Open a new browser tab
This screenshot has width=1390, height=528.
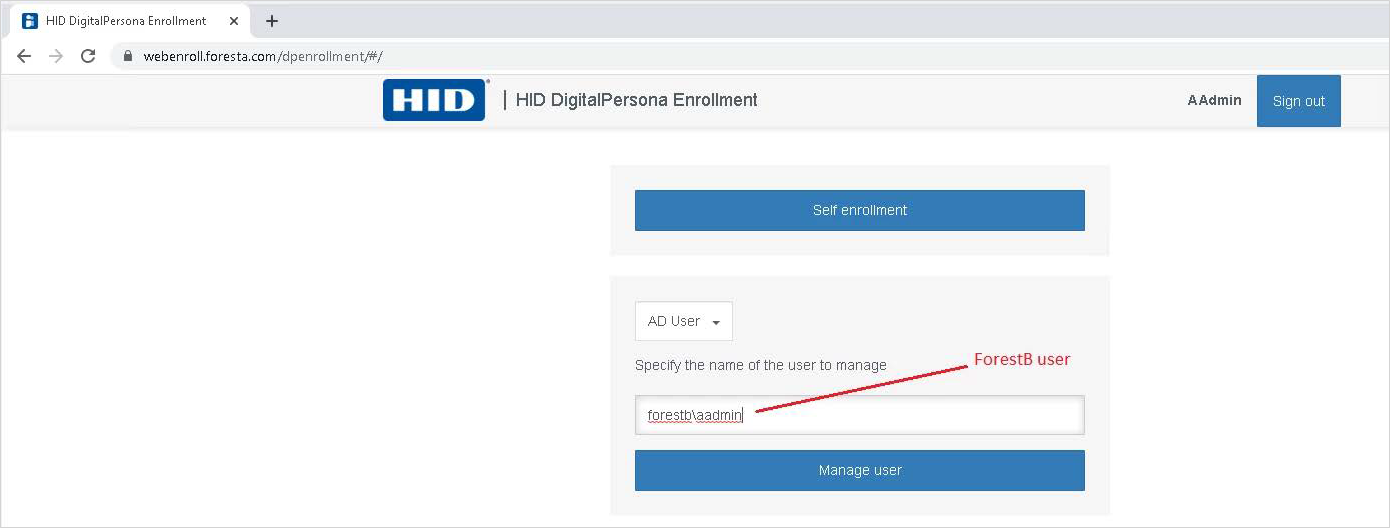tap(272, 21)
